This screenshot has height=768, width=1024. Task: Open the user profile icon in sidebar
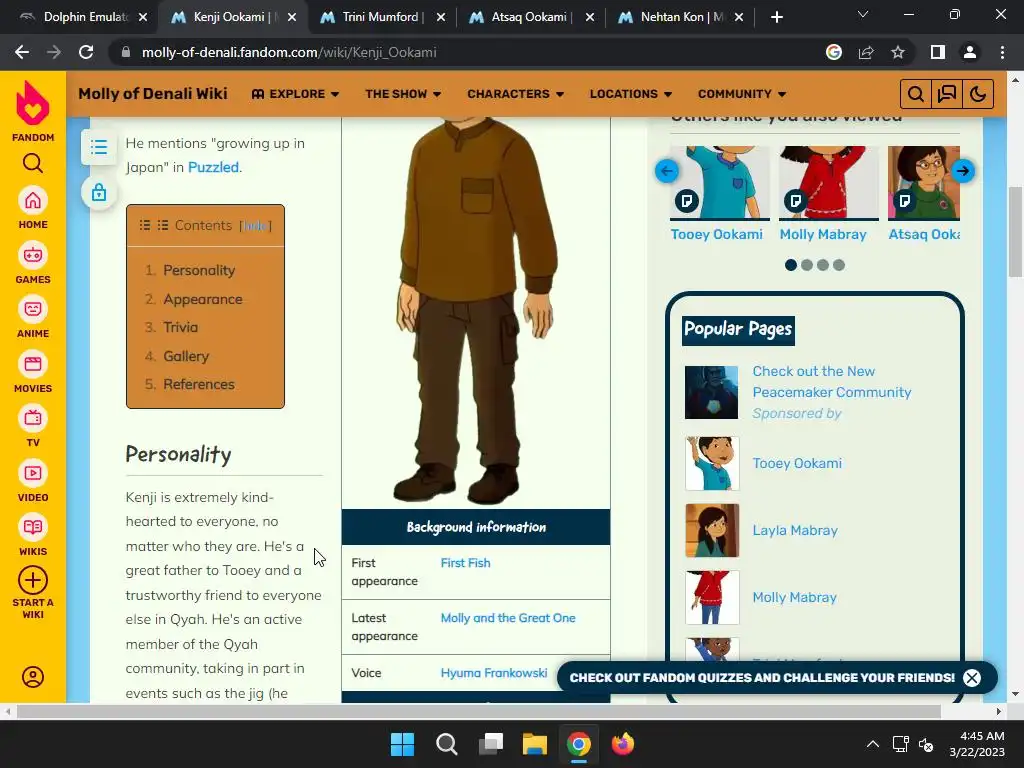(x=33, y=677)
